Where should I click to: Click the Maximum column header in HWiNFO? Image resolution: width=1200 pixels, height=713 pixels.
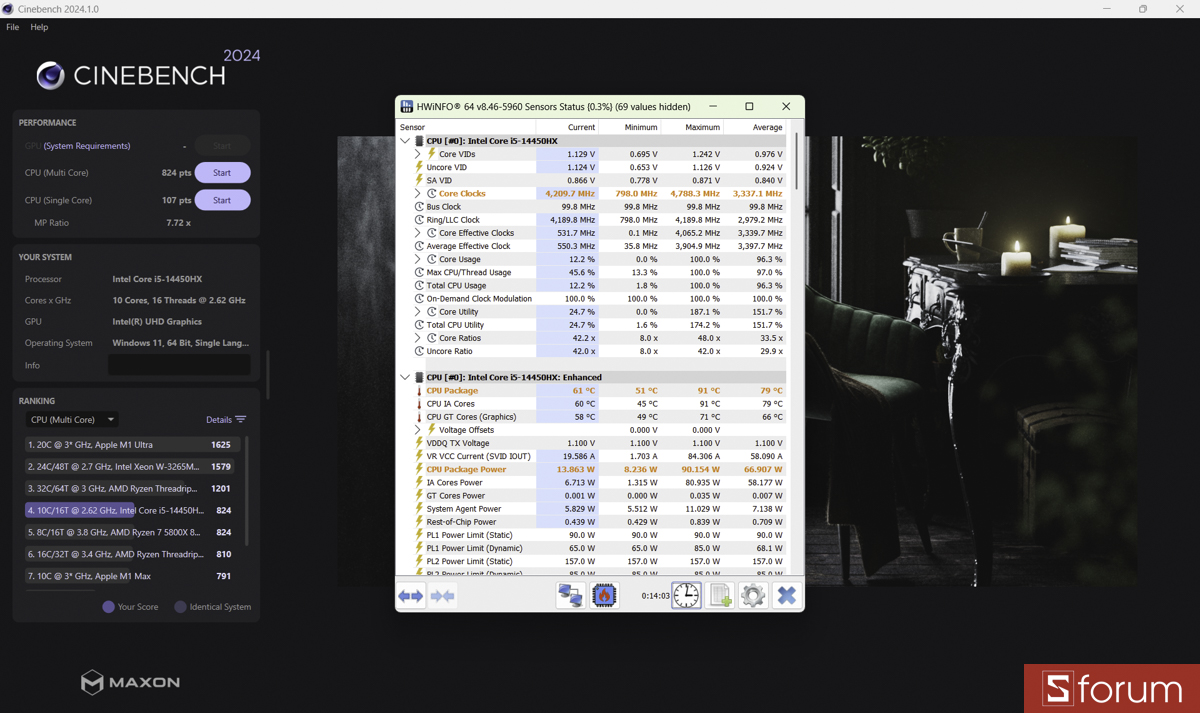click(691, 127)
